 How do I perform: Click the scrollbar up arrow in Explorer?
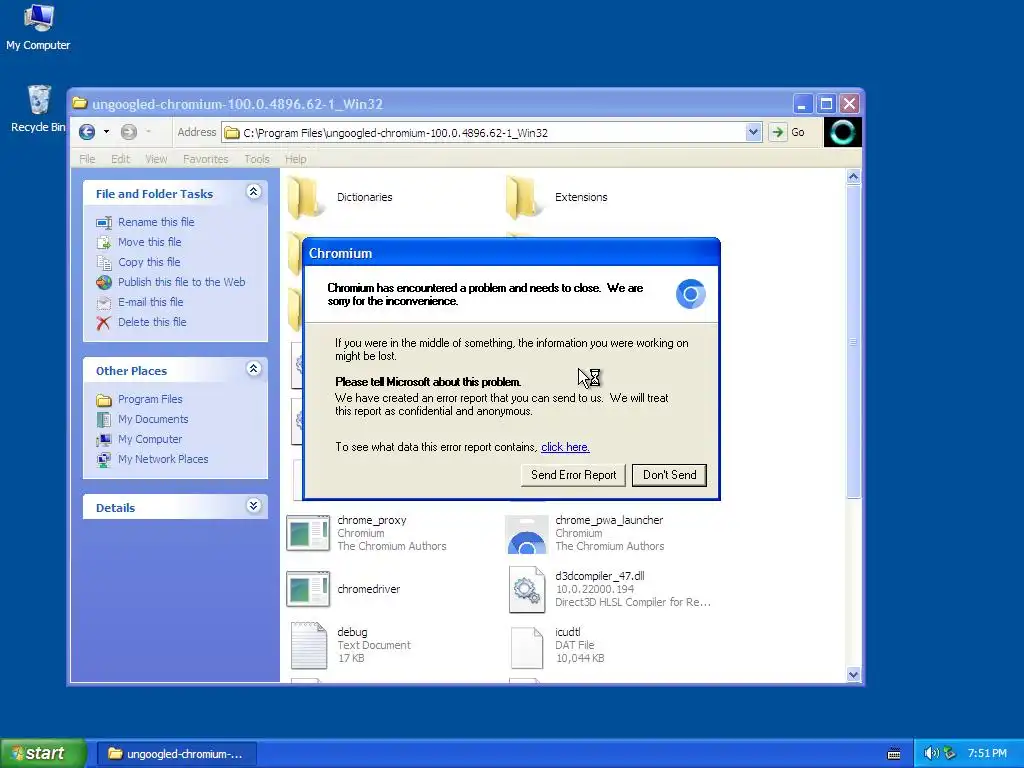click(853, 176)
